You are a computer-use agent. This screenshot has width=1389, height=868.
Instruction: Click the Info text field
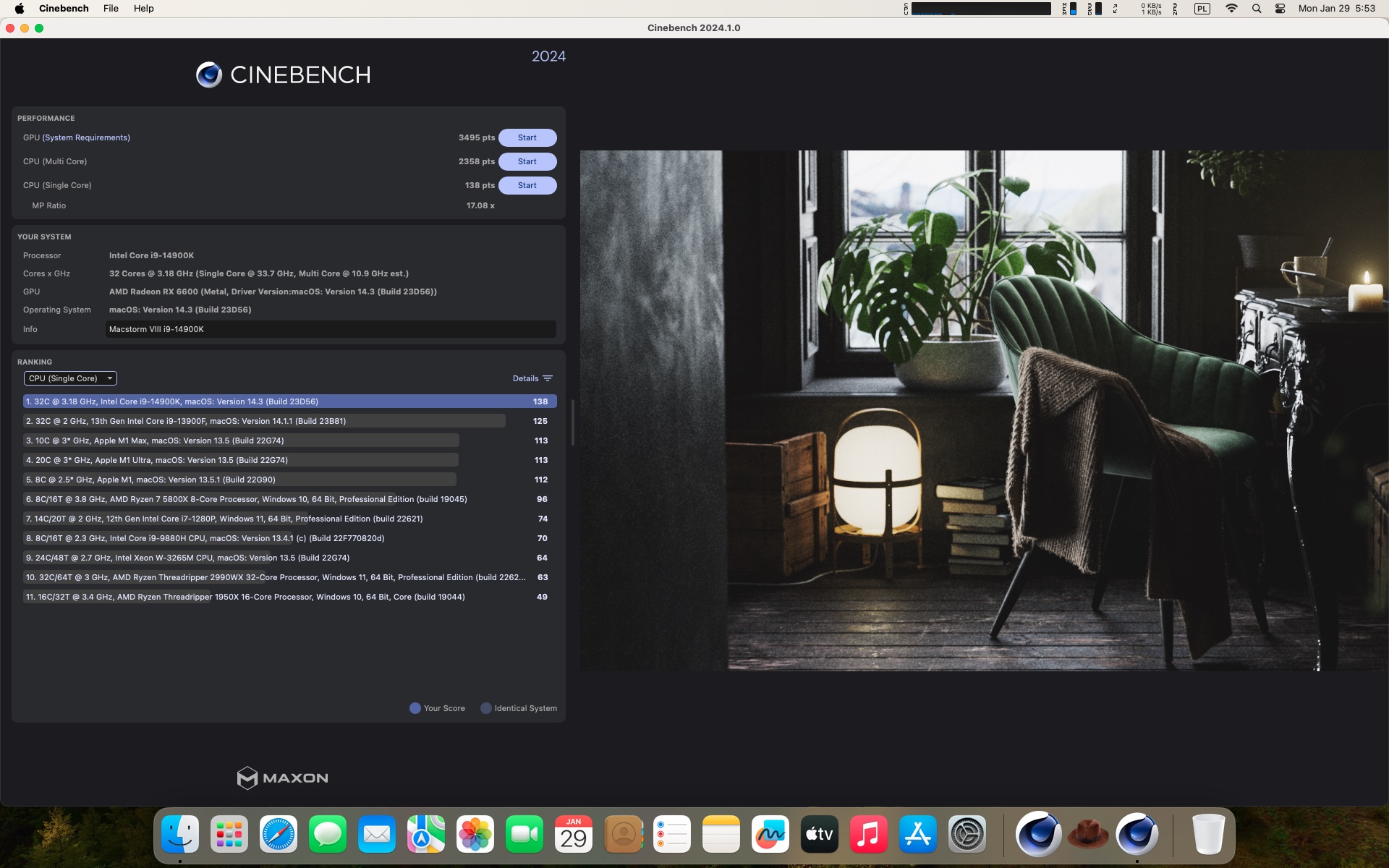(331, 329)
